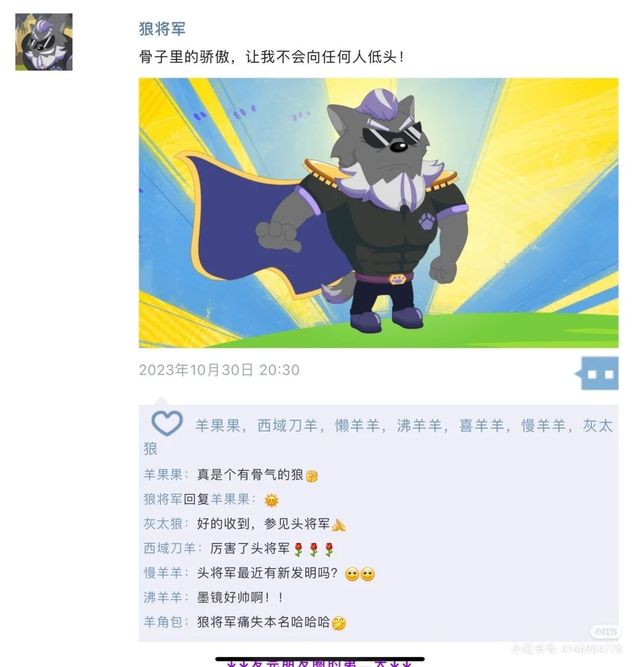Tap the post timestamp 2023年10月30日 20:30
This screenshot has width=640, height=667.
tap(219, 370)
